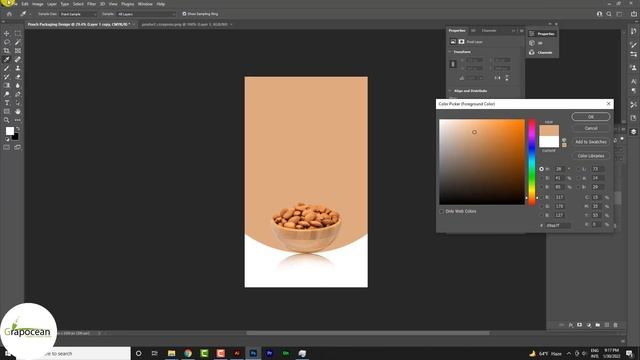Open the workspace switcher icon

pos(620,14)
